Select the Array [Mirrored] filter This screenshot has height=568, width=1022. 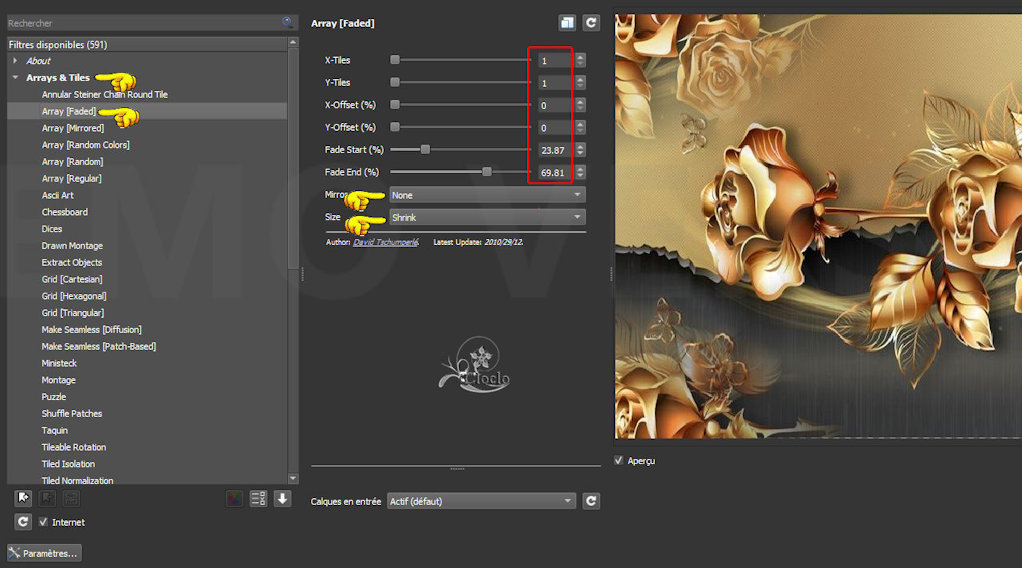coord(72,128)
